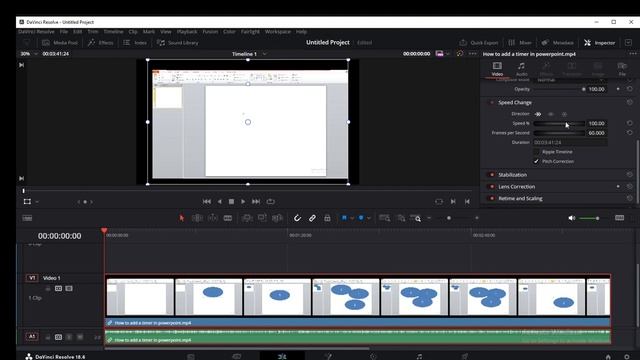640x360 pixels.
Task: Click the Speed % value field
Action: click(596, 123)
